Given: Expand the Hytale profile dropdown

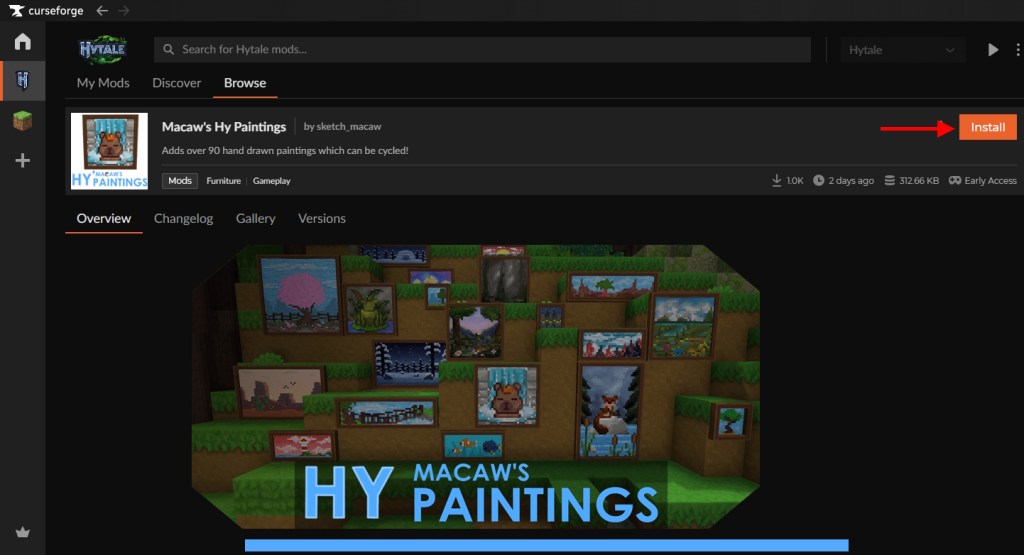Looking at the screenshot, I should point(903,50).
